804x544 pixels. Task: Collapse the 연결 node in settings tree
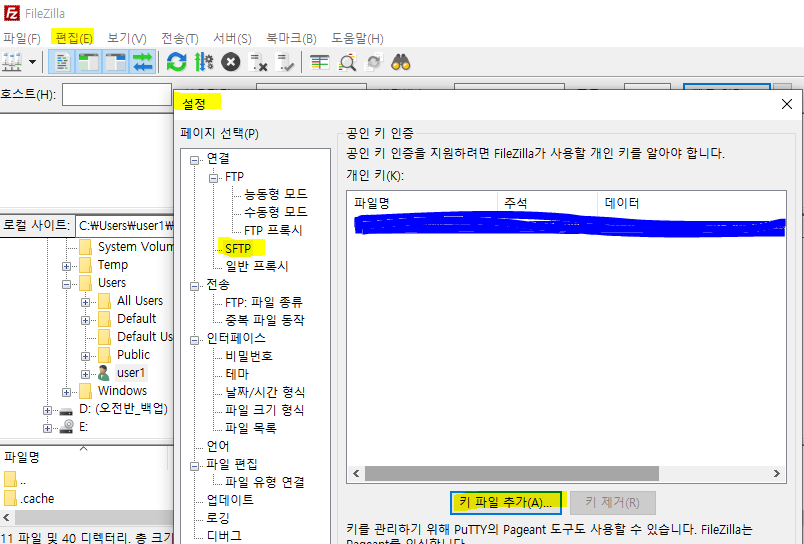pyautogui.click(x=194, y=160)
